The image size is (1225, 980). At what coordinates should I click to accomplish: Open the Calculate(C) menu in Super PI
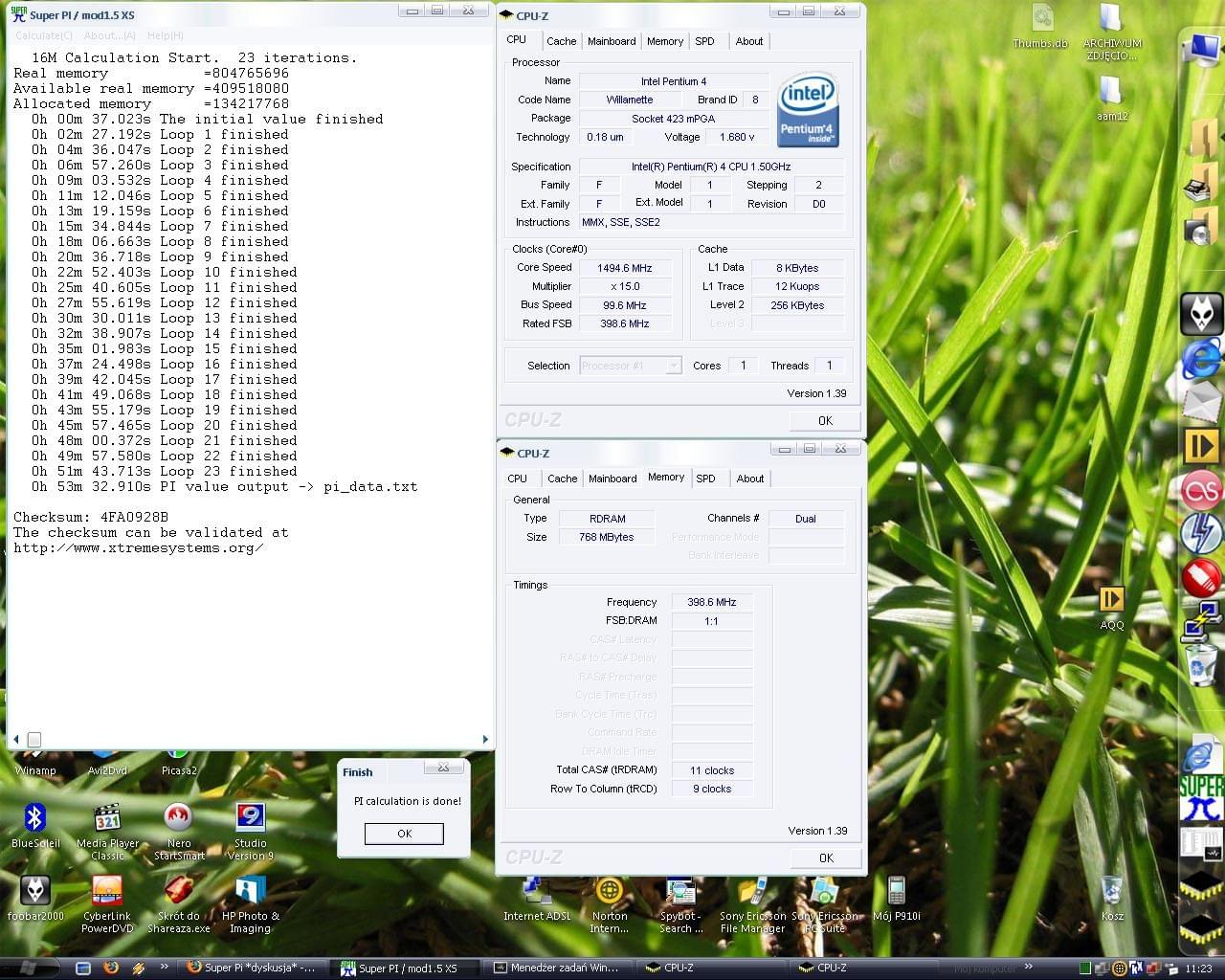click(x=44, y=35)
